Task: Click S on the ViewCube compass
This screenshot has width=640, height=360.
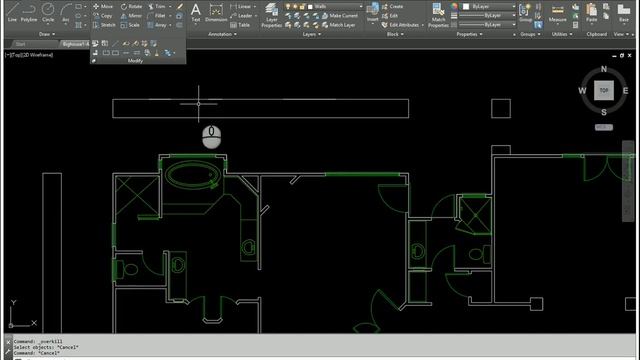Action: (x=604, y=112)
